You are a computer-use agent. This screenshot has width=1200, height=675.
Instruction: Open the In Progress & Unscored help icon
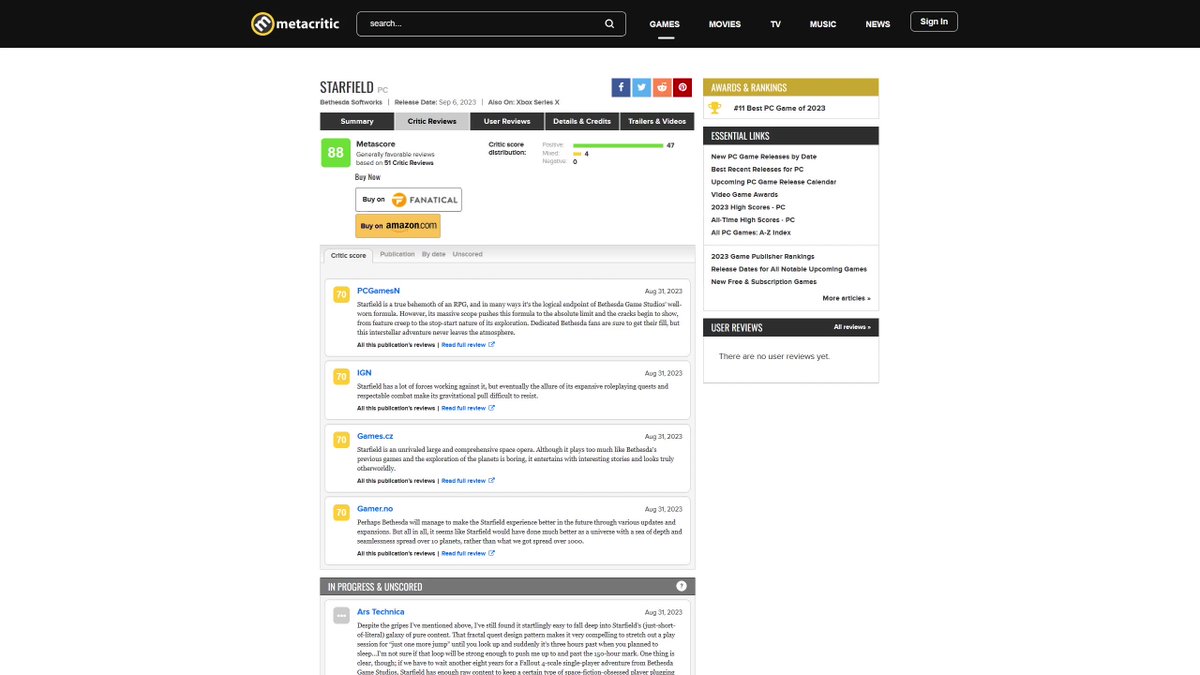[681, 586]
